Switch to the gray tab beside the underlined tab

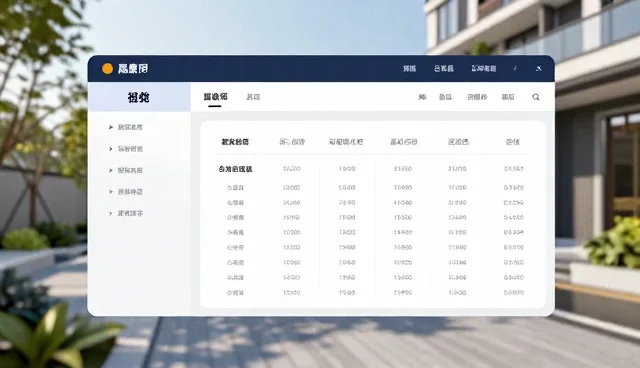click(253, 97)
